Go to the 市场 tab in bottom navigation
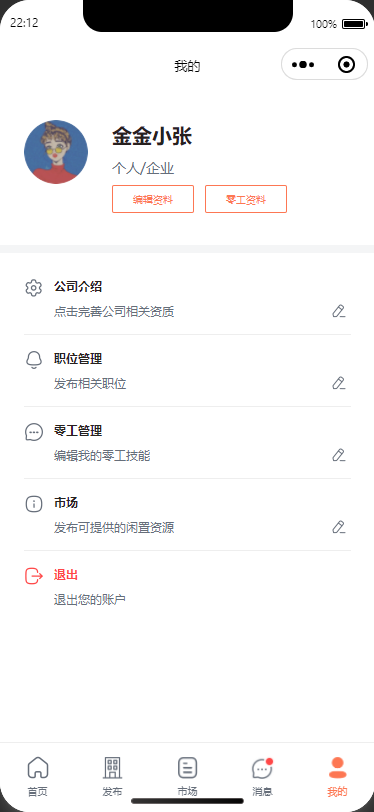This screenshot has width=374, height=812. click(x=187, y=776)
